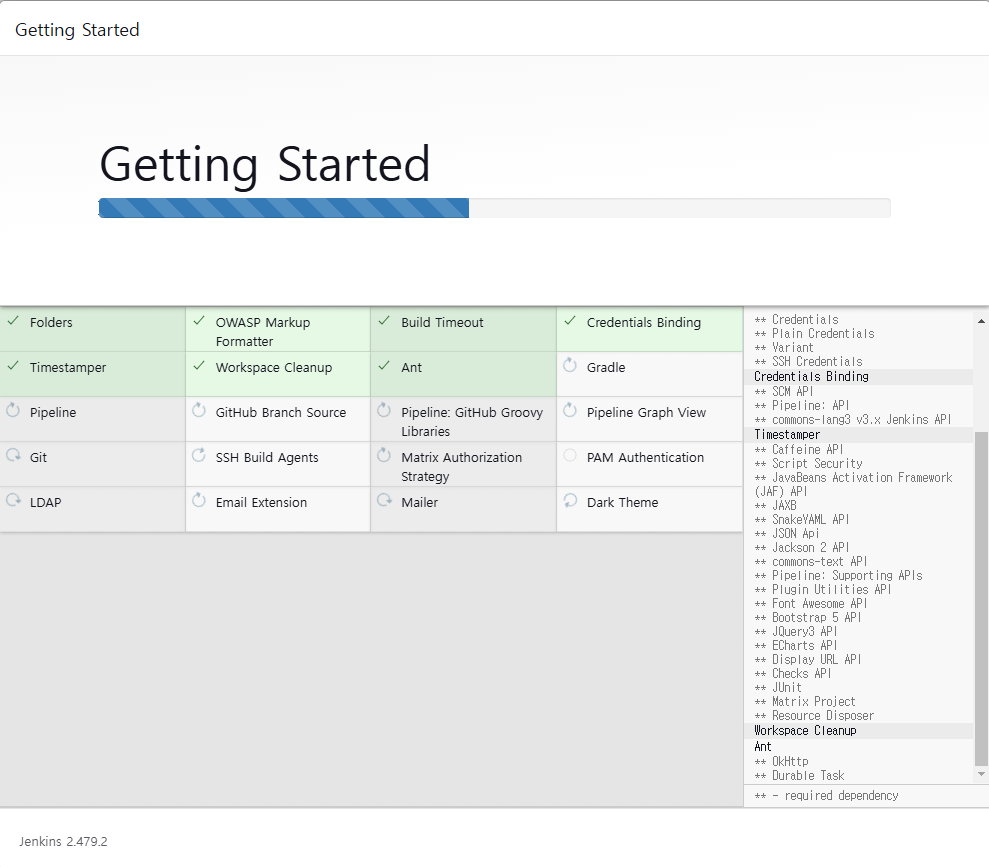
Task: Click the checkmark icon next to Ant
Action: point(384,366)
